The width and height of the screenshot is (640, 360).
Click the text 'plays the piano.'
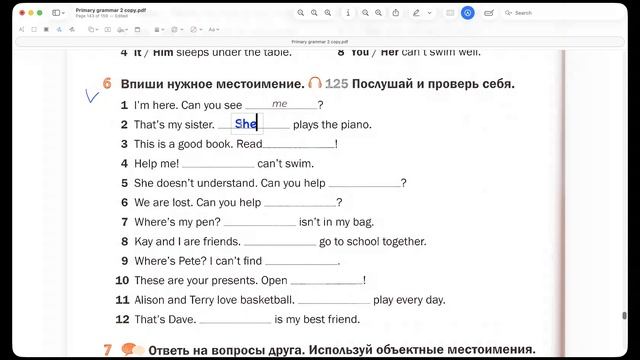(332, 124)
